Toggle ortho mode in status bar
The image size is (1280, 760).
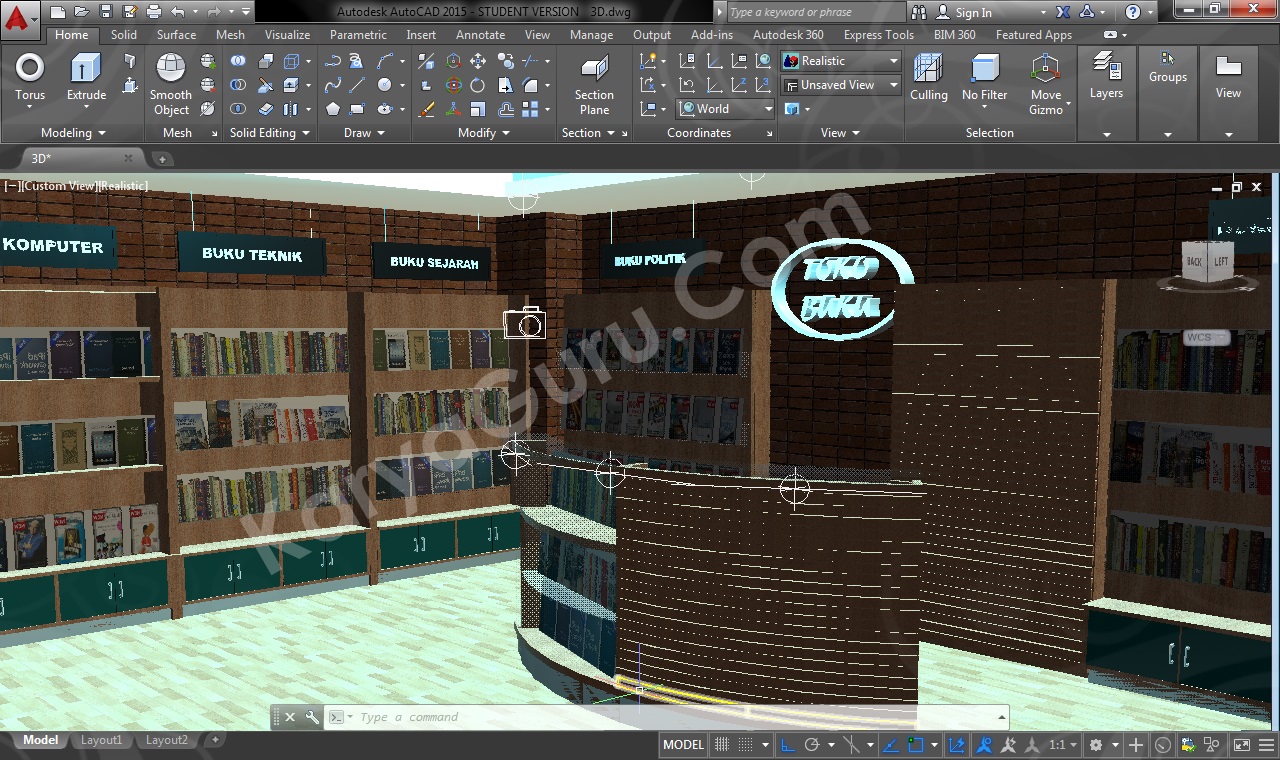[x=788, y=745]
